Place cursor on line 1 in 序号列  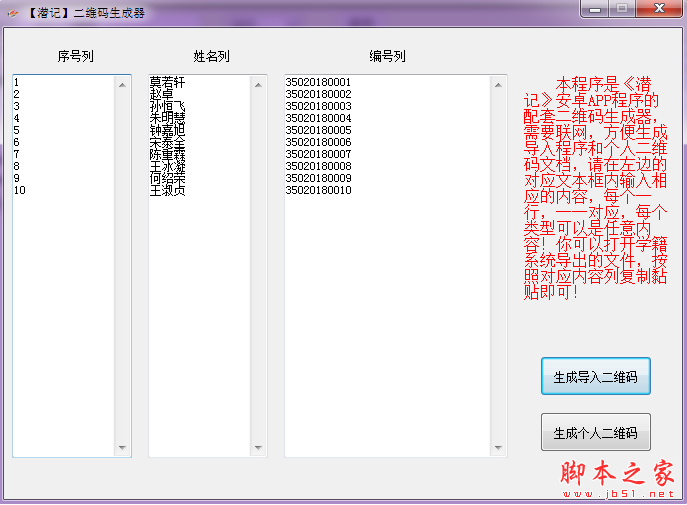pos(16,82)
